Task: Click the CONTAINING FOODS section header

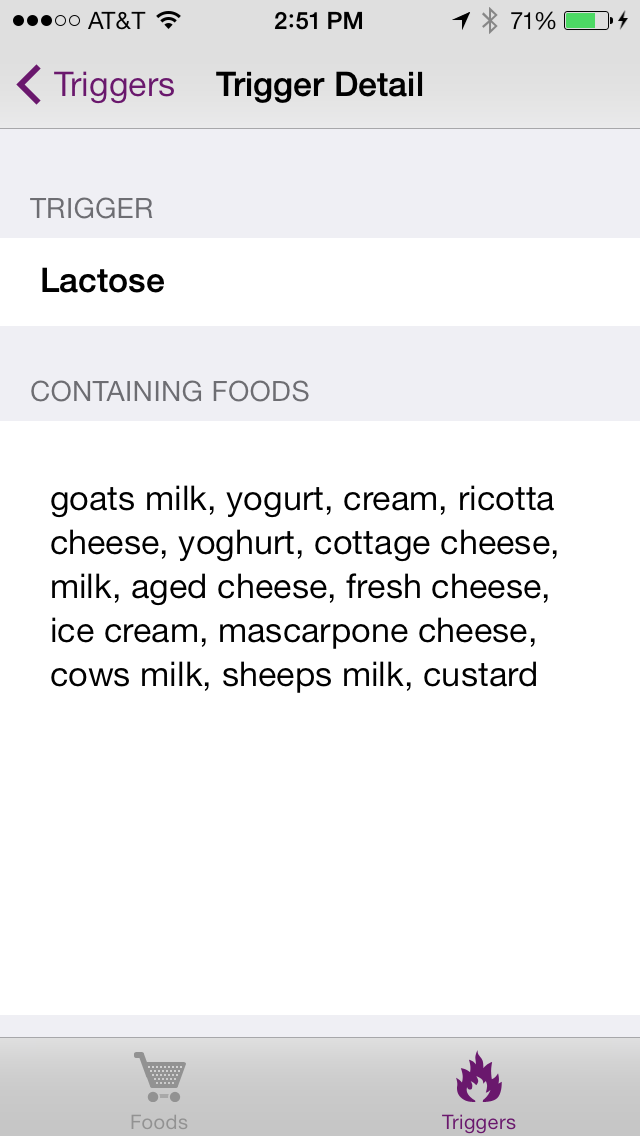Action: tap(170, 390)
